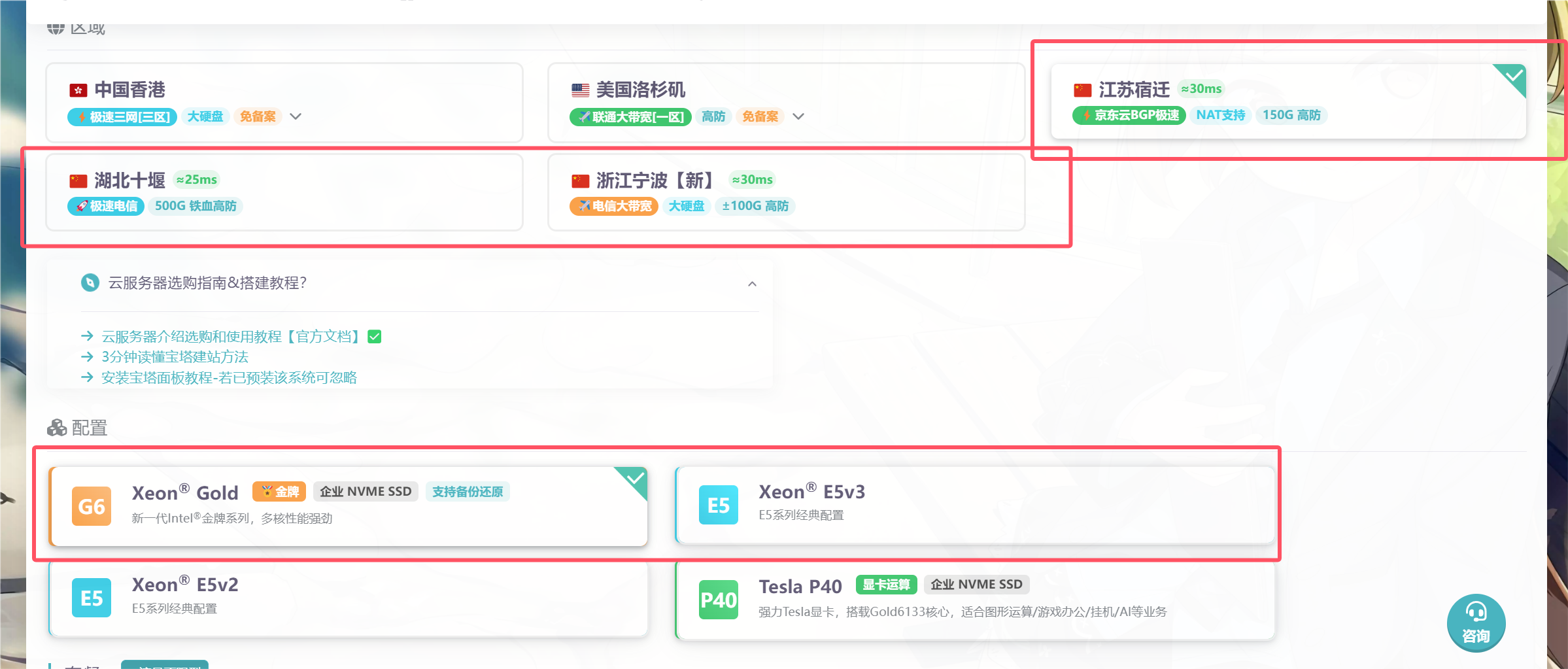
Task: Click the 150G 高防 tag
Action: [1291, 115]
